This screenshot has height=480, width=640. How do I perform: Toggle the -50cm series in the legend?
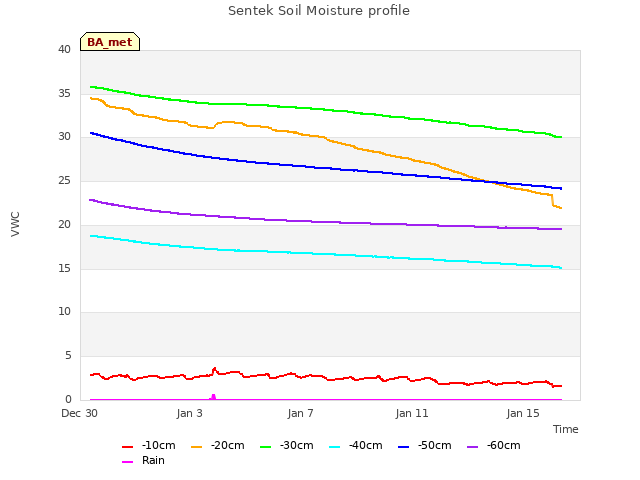(425, 445)
